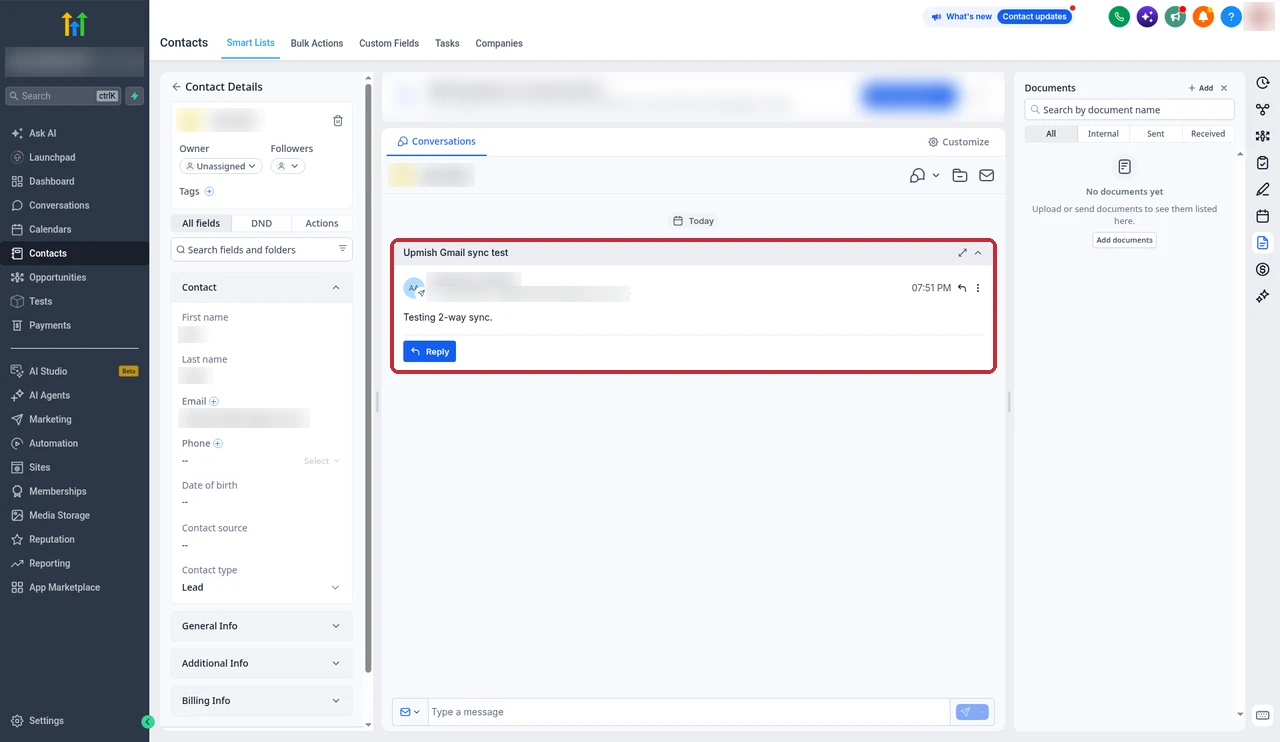Click the blue Reply button

coord(430,351)
